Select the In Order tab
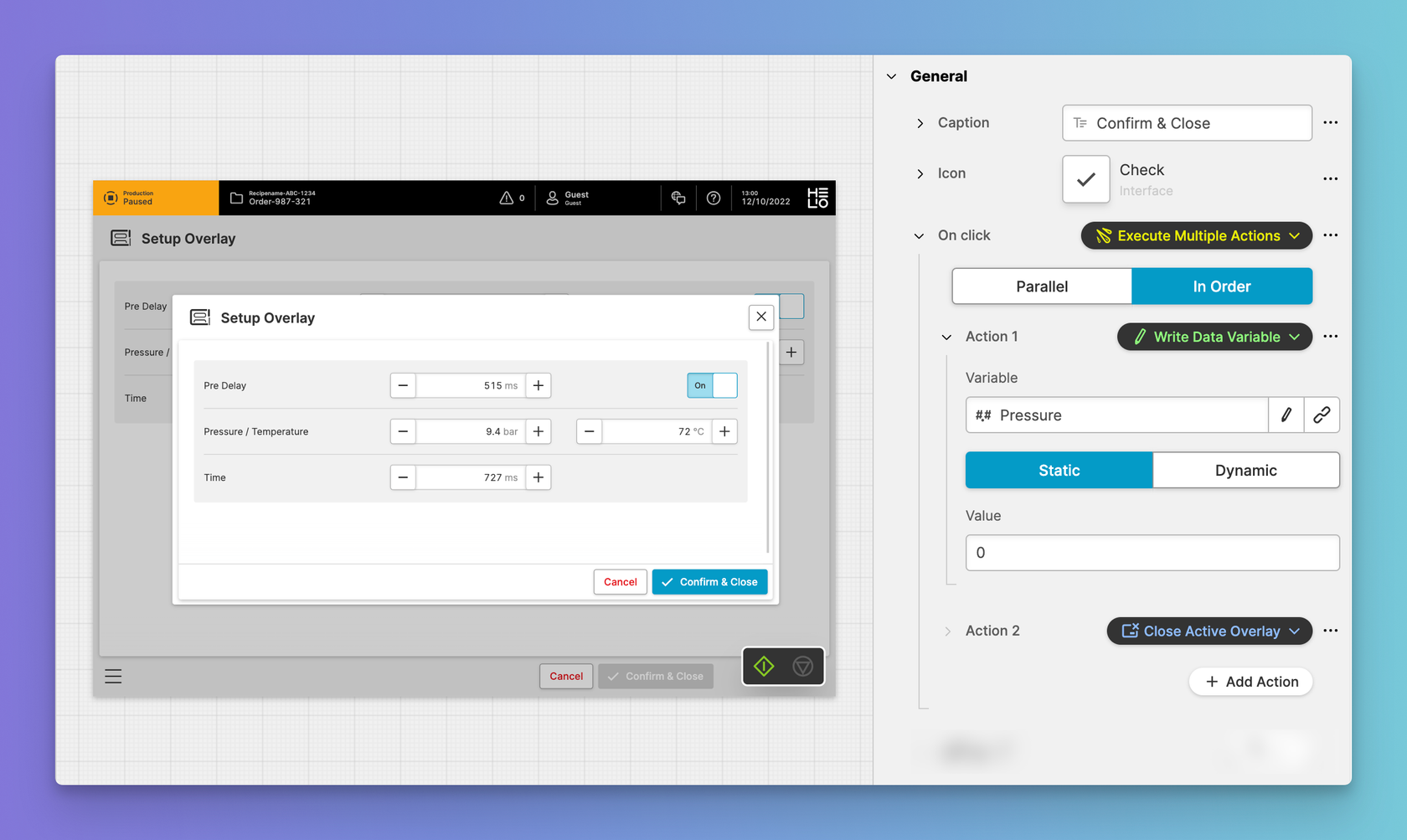The width and height of the screenshot is (1407, 840). (x=1221, y=286)
